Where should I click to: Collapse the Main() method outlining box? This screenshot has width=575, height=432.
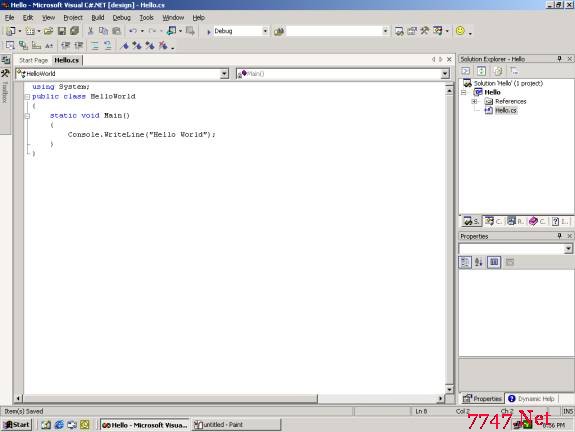27,116
